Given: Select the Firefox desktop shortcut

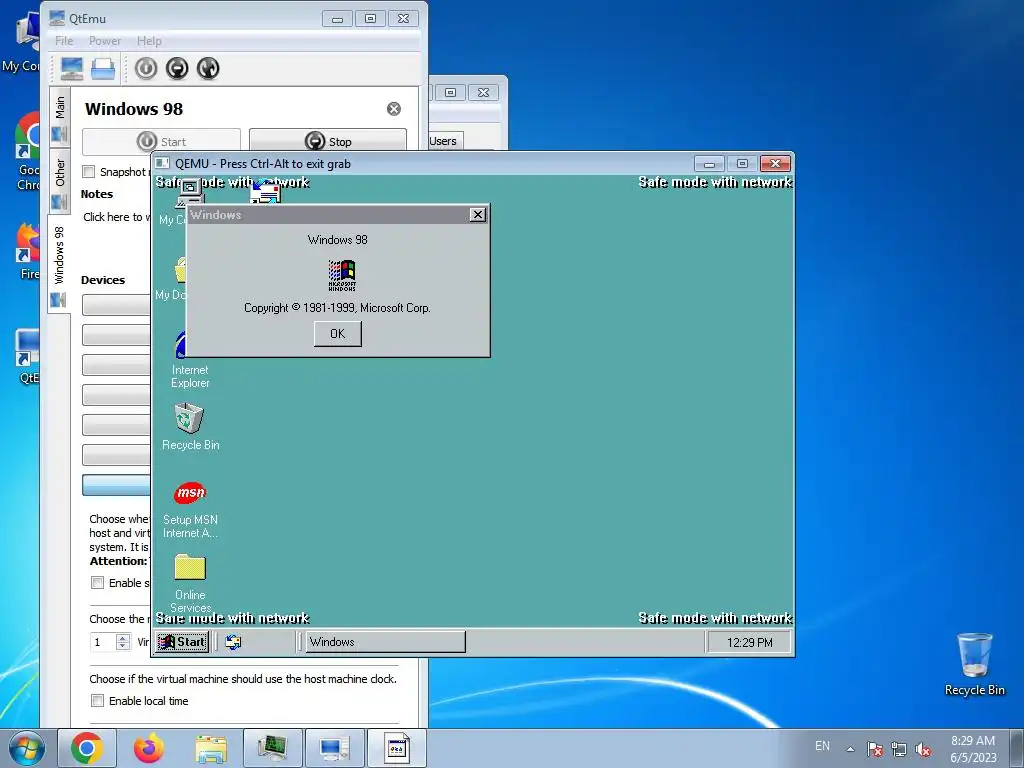Looking at the screenshot, I should (27, 251).
